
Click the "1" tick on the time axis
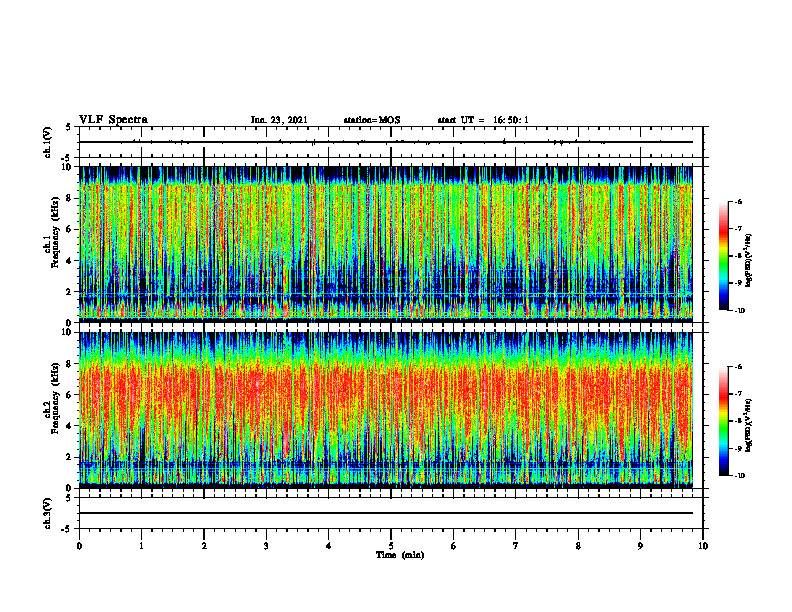click(141, 546)
